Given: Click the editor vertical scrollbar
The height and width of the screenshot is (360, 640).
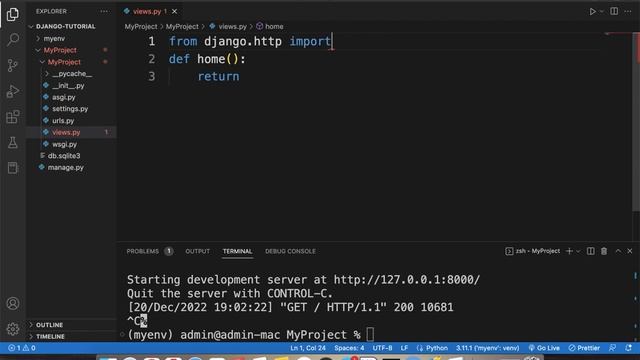Looking at the screenshot, I should (x=636, y=122).
